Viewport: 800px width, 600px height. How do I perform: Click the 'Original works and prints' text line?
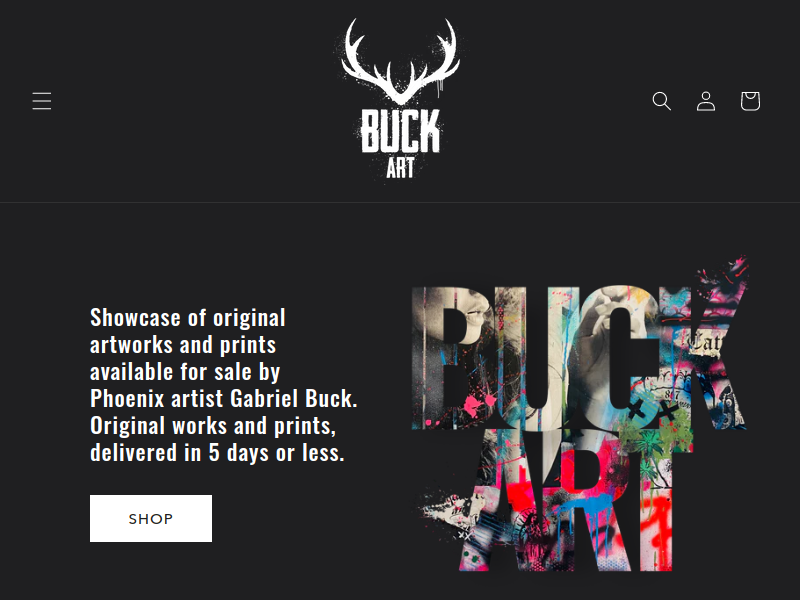pyautogui.click(x=213, y=426)
